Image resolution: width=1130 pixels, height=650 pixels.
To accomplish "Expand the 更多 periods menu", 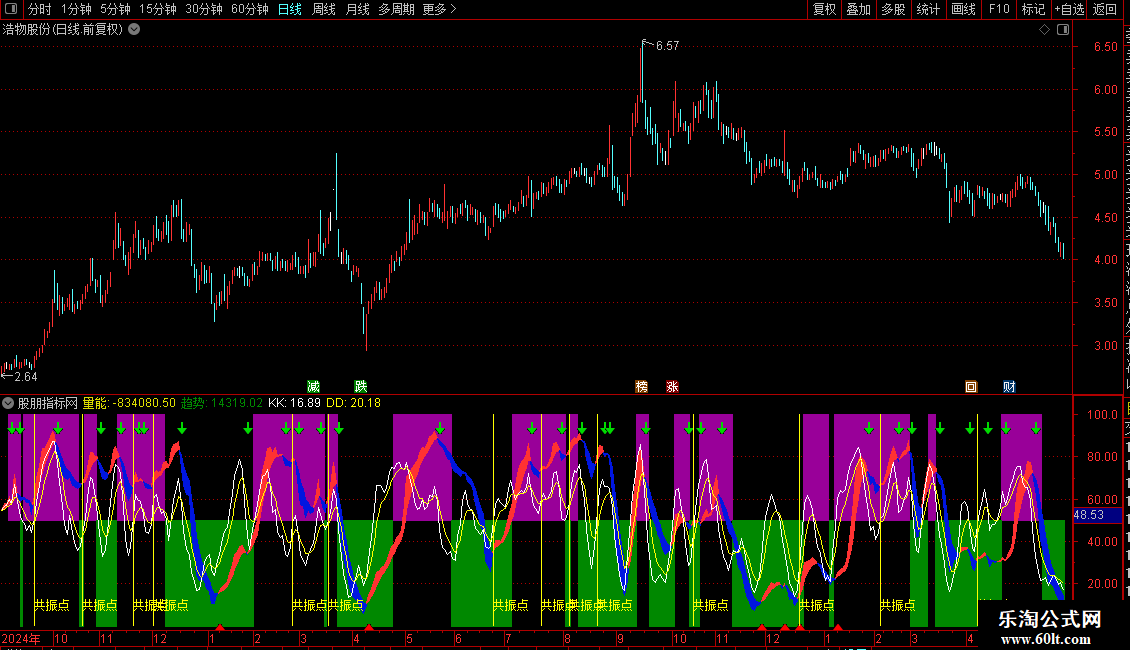I will (439, 9).
